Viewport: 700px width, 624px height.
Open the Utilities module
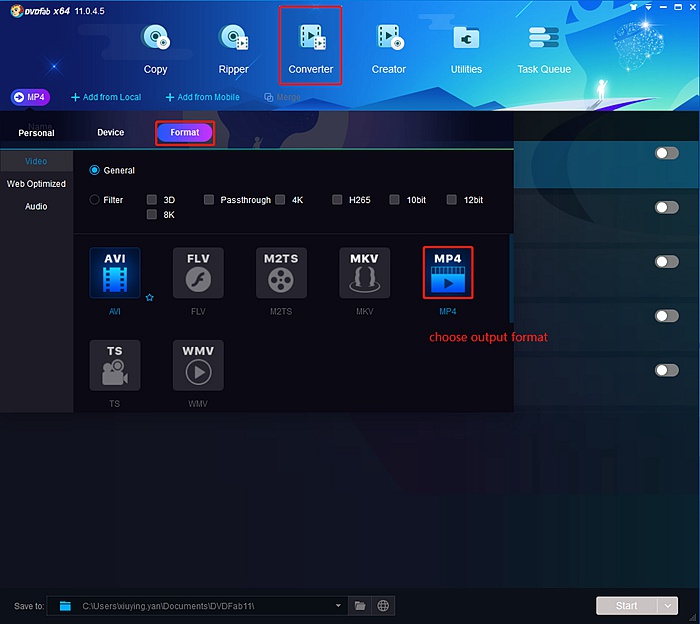coord(466,49)
